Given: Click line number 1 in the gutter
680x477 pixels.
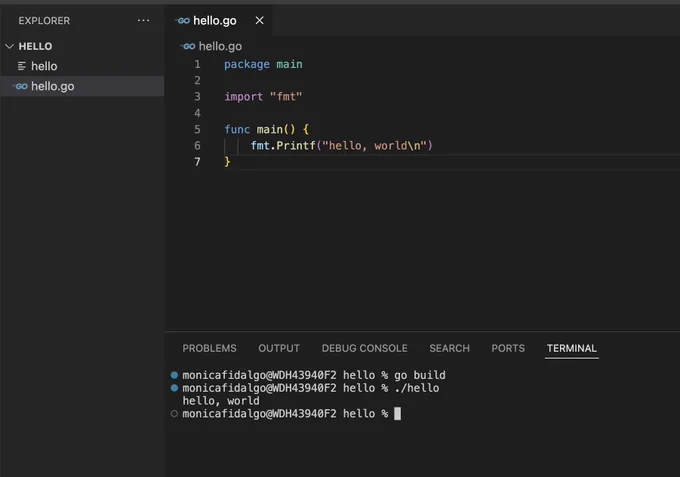Looking at the screenshot, I should (x=197, y=64).
